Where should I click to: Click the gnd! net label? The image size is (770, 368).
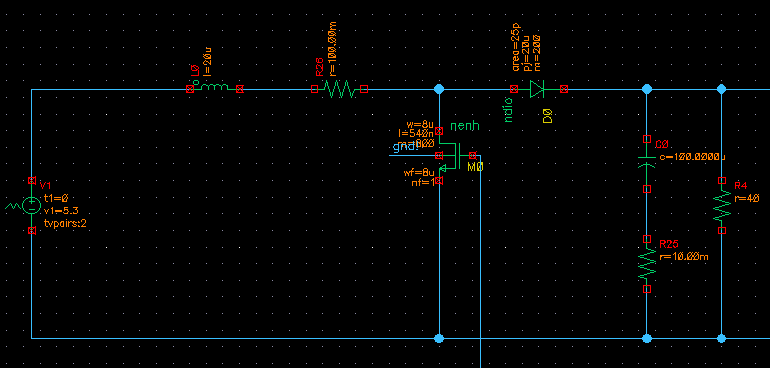coord(405,147)
